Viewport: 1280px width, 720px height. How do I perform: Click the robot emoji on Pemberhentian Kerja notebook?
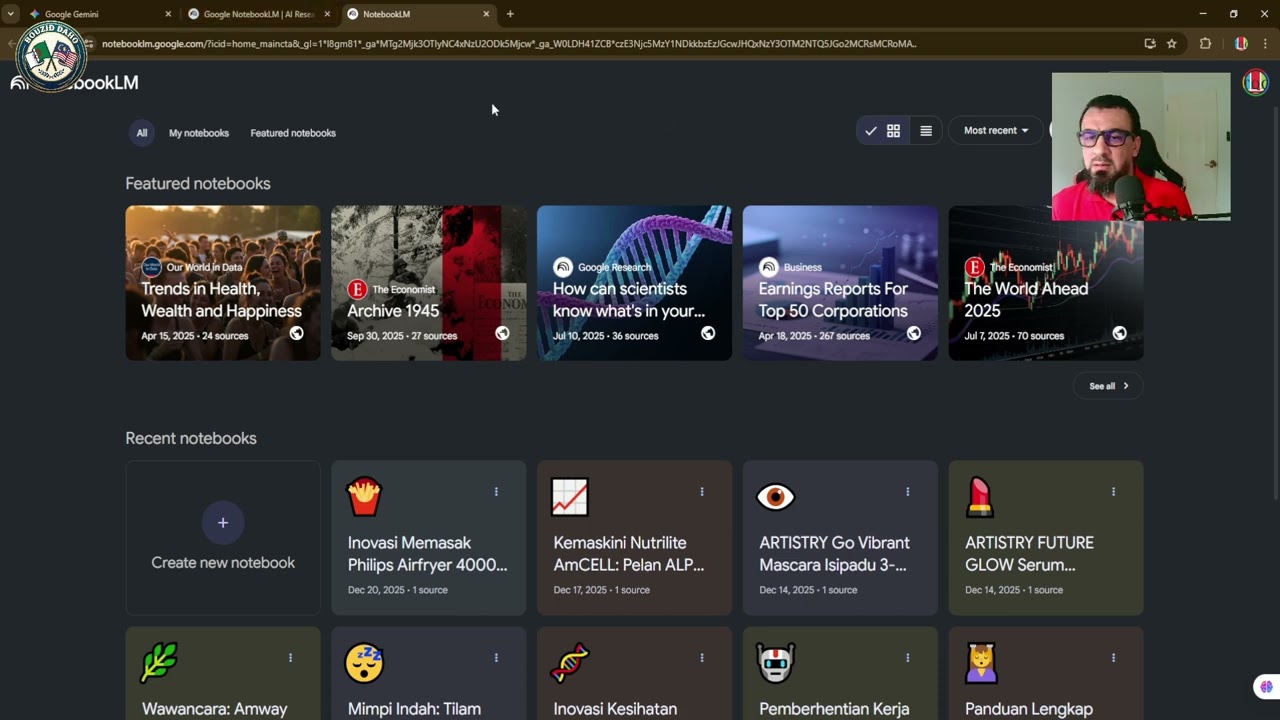[x=776, y=663]
